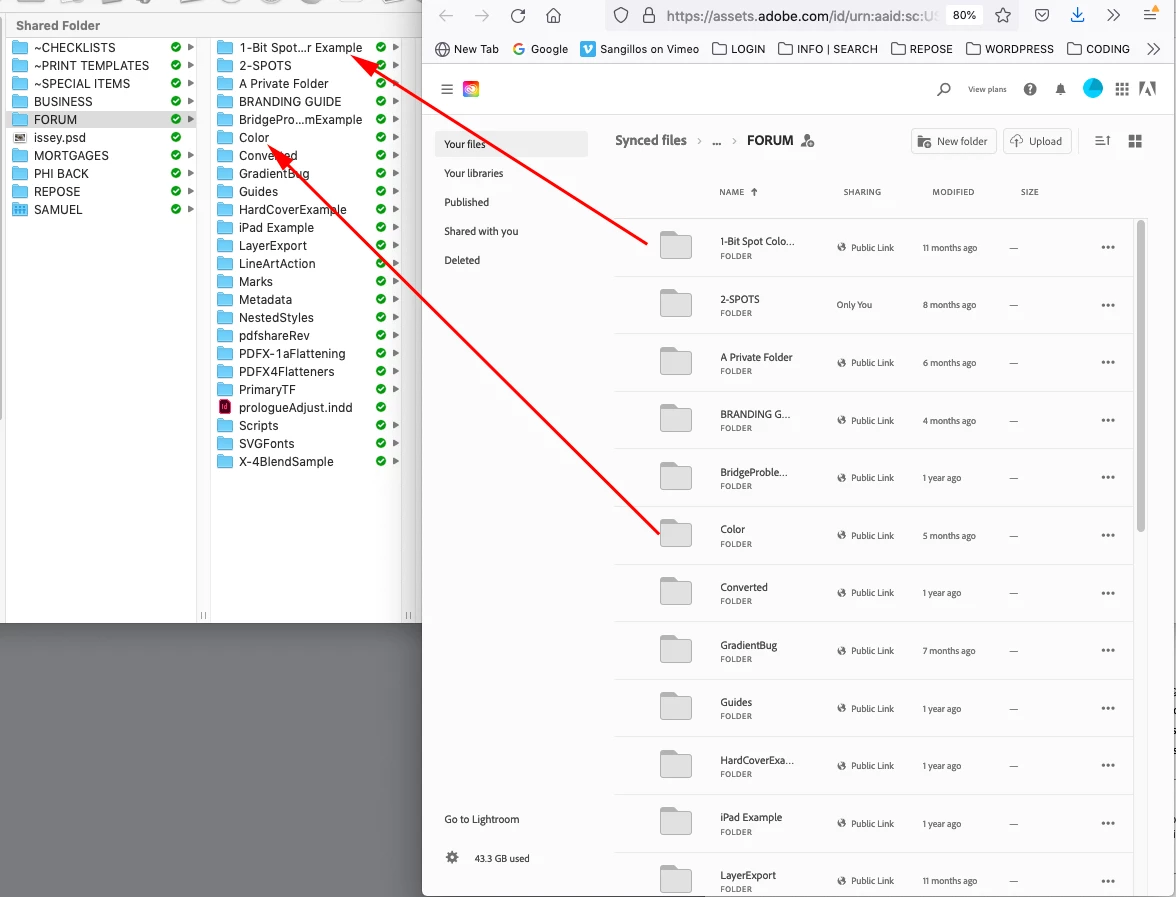Open notifications bell
This screenshot has height=897, width=1176.
pyautogui.click(x=1060, y=89)
